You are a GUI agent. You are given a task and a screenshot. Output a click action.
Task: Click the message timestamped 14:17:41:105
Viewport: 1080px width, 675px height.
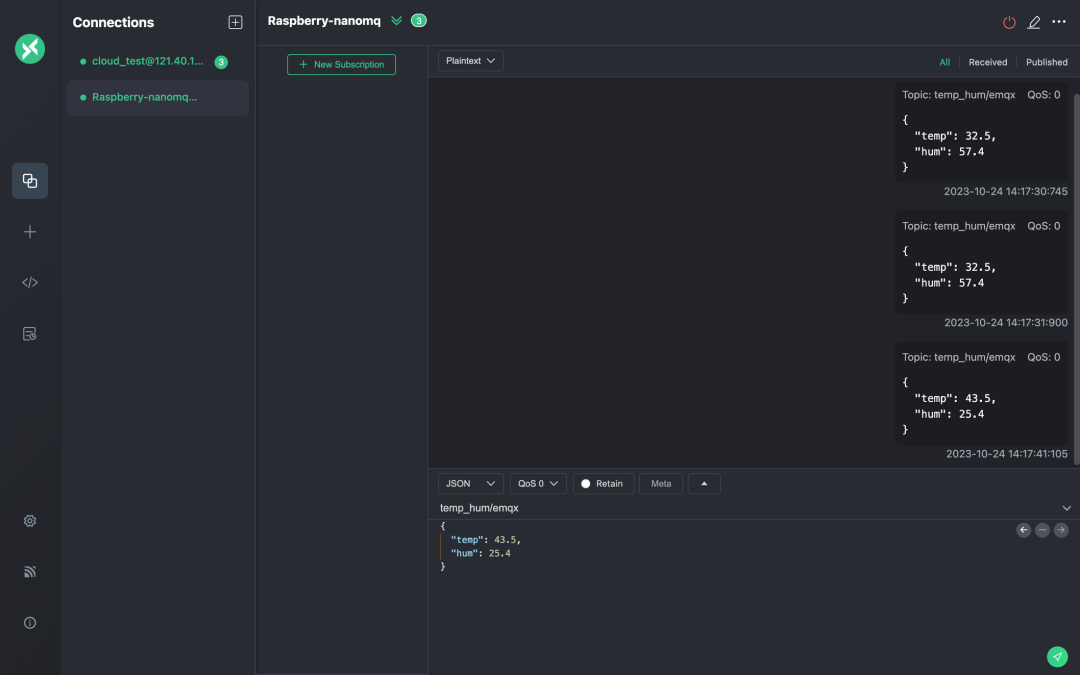(981, 393)
